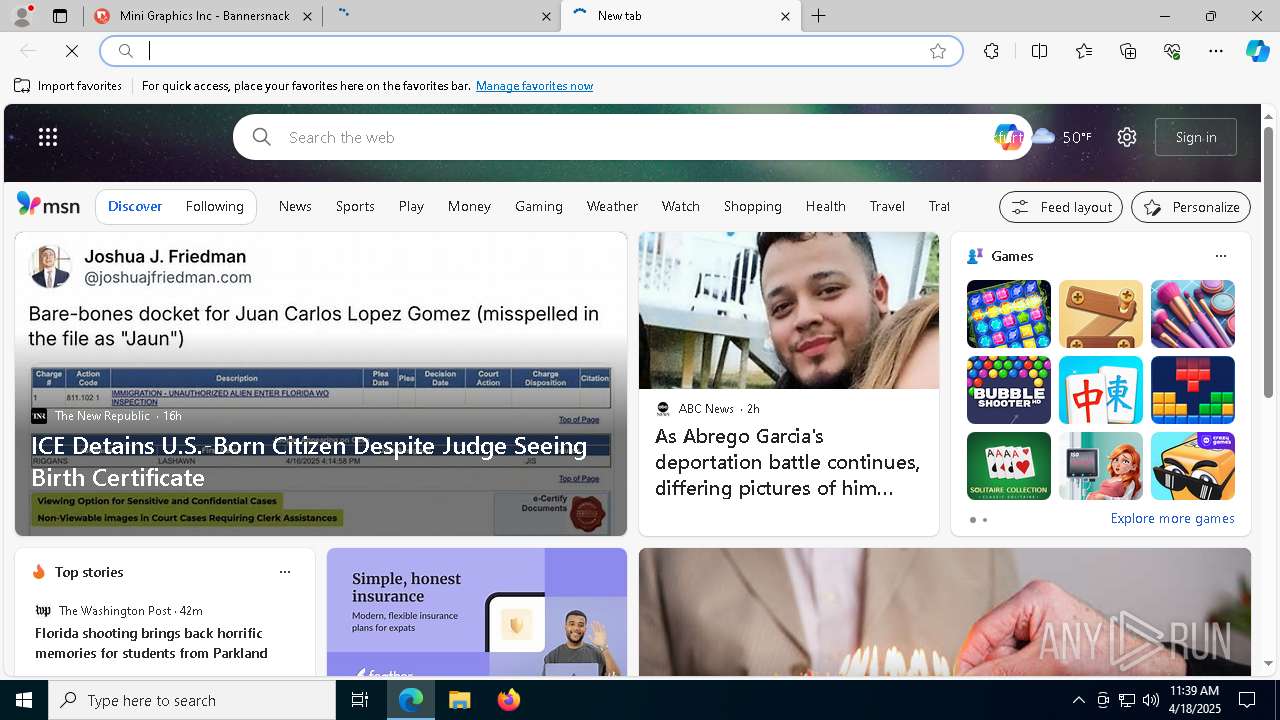Add this page to favorites star
This screenshot has height=720, width=1280.
pyautogui.click(x=938, y=51)
